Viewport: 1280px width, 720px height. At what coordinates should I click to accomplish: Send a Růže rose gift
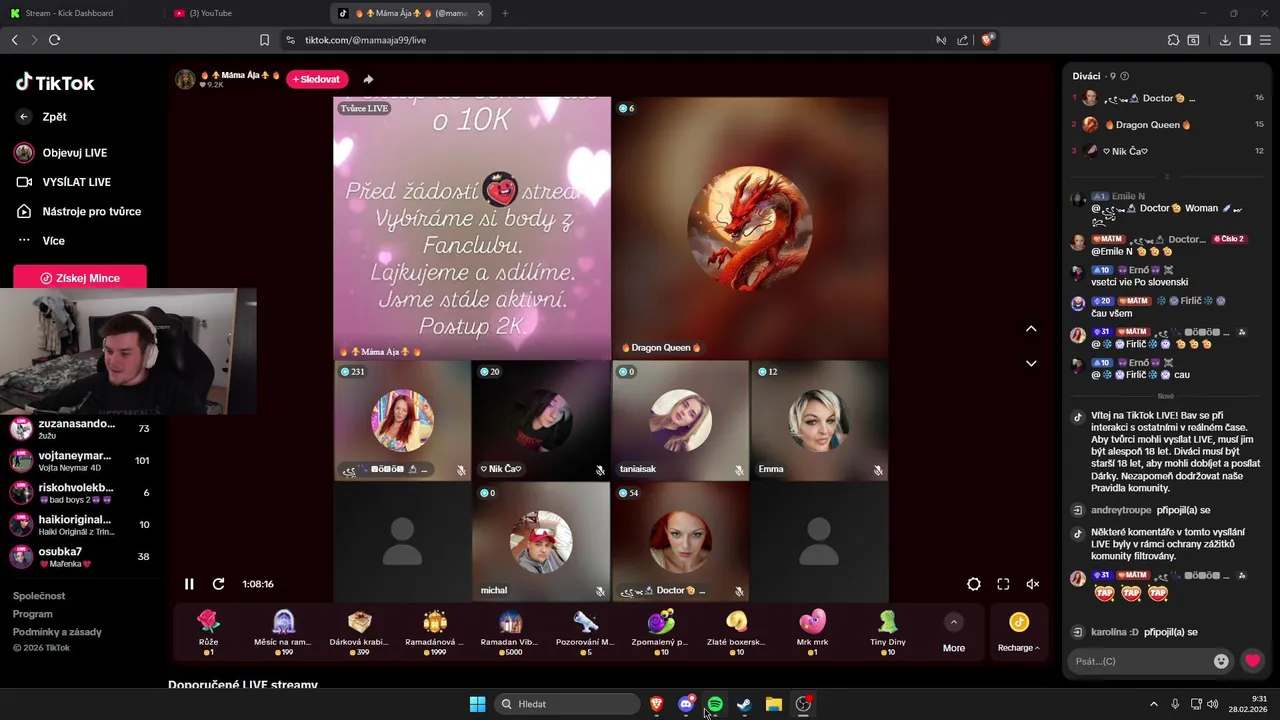(208, 632)
